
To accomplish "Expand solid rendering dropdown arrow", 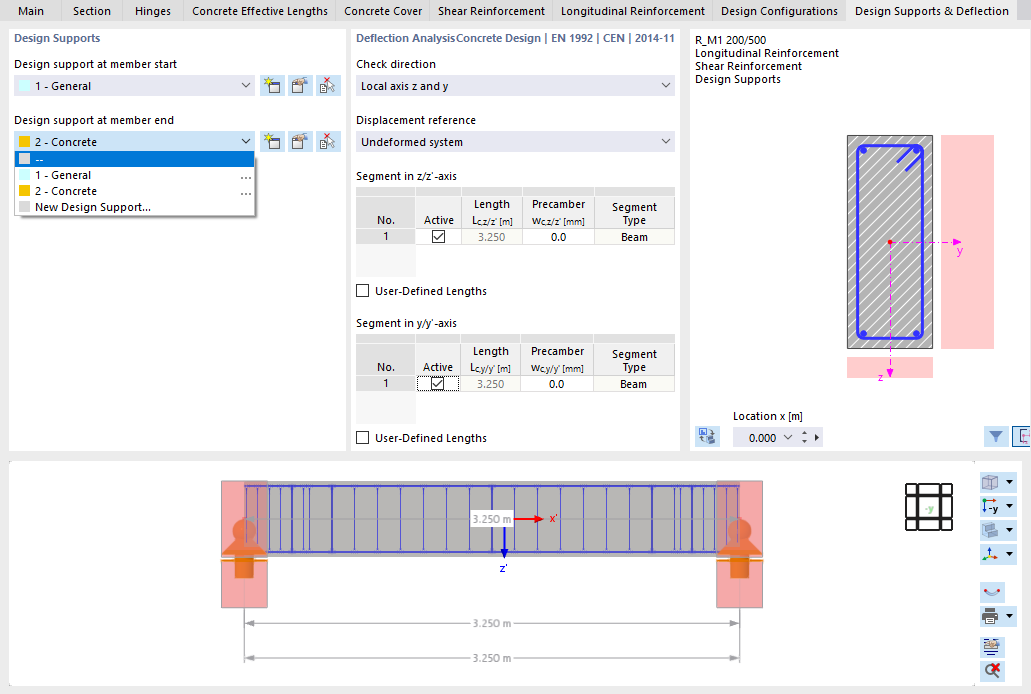I will (1009, 530).
